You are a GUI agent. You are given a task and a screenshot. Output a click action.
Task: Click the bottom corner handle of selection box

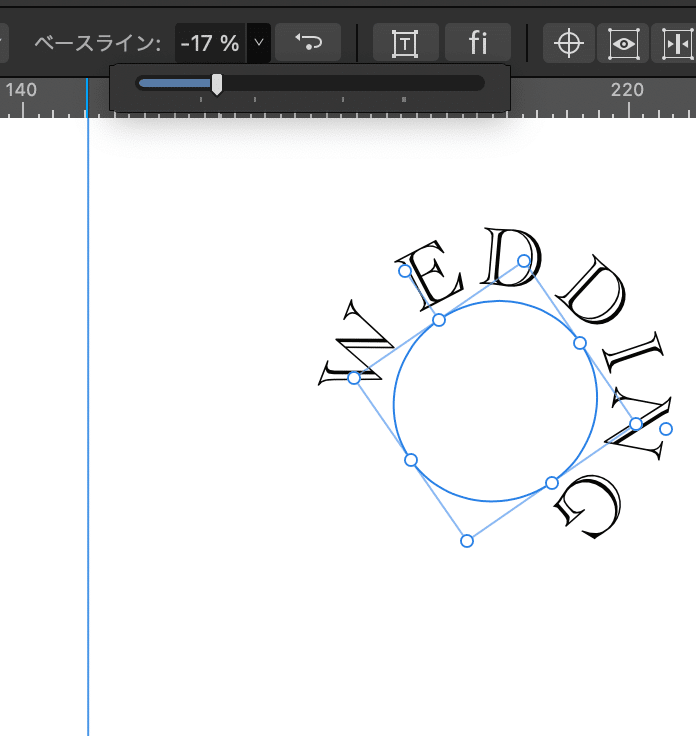pos(467,541)
